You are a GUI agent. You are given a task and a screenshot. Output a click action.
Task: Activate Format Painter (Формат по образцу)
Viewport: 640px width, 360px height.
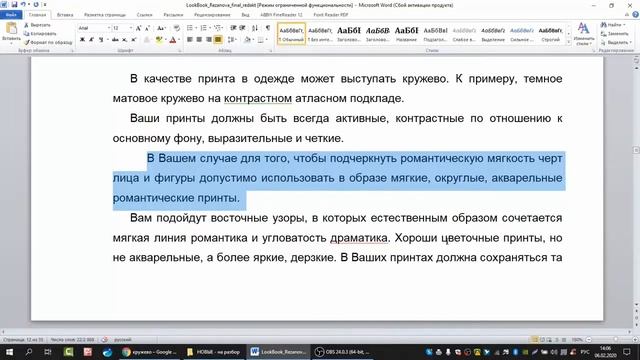pyautogui.click(x=48, y=42)
